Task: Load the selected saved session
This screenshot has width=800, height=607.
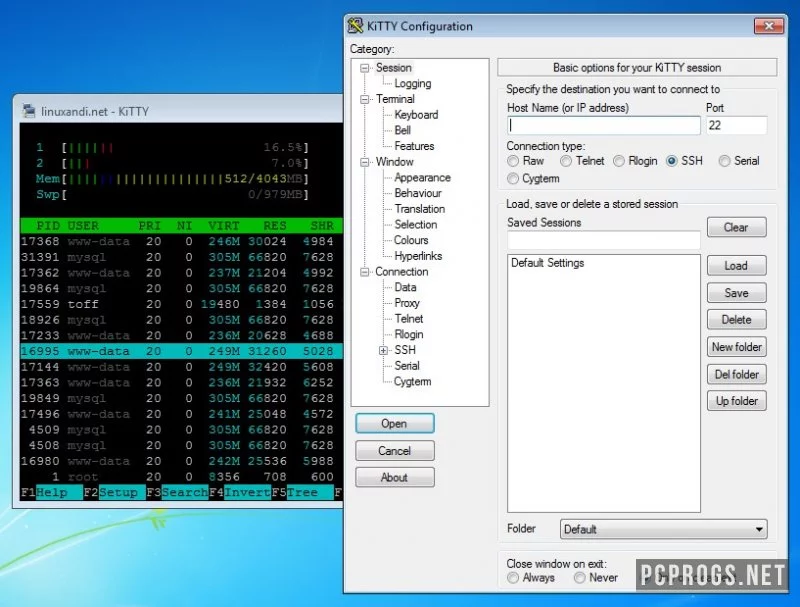Action: click(736, 266)
